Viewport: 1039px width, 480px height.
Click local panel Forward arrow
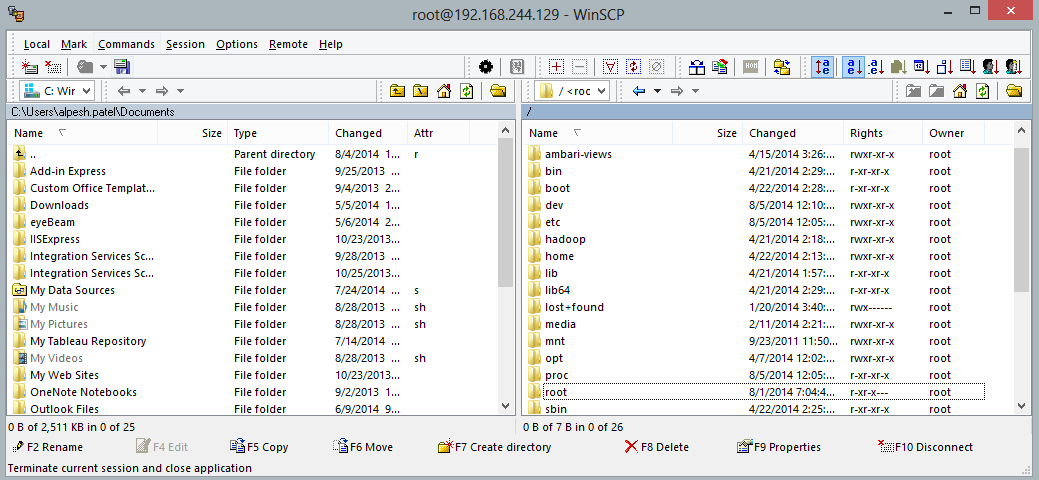[x=162, y=91]
